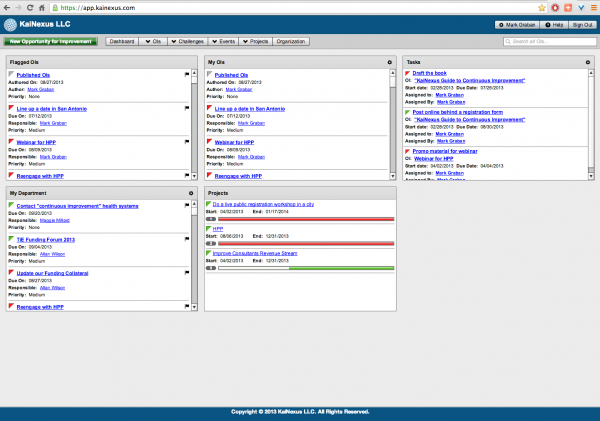Toggle flag on Update our Funding Collateral
This screenshot has width=600, height=421.
pos(187,273)
